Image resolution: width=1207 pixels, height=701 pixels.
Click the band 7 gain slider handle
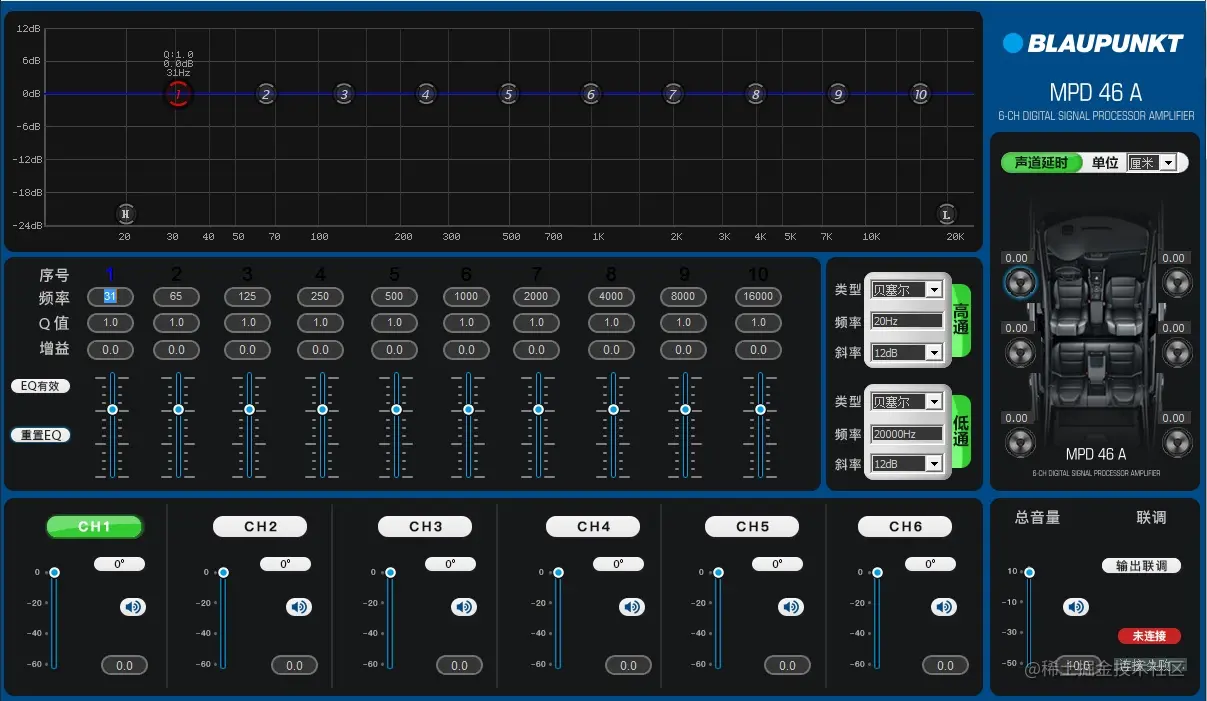coord(538,409)
